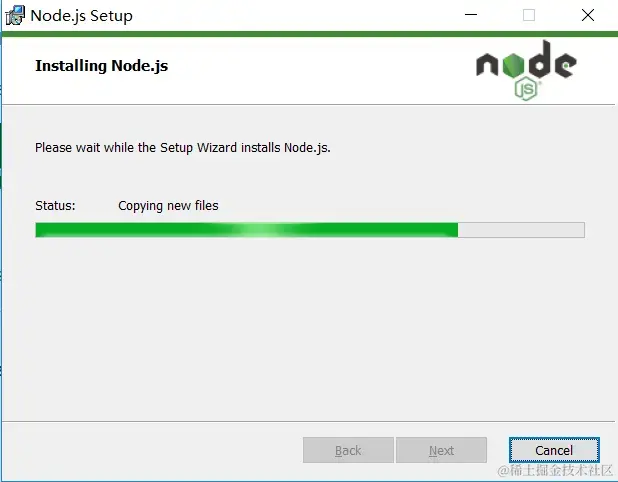The image size is (618, 482).
Task: Click the greyed-out Next button
Action: 441,450
